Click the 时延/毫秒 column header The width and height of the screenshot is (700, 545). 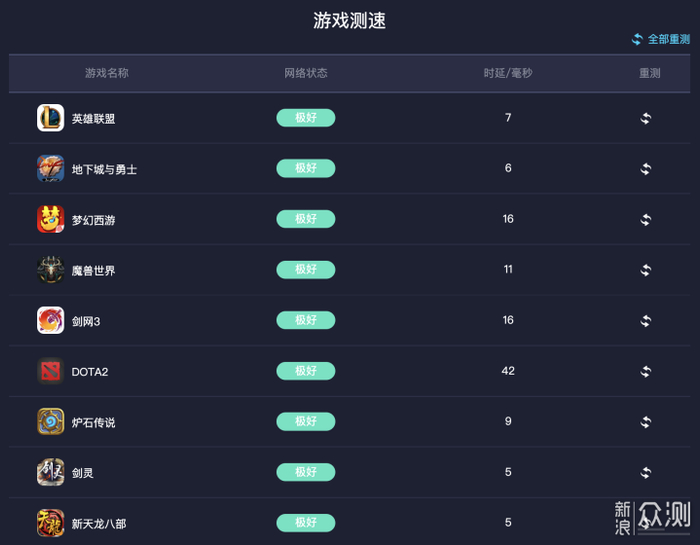(x=508, y=73)
